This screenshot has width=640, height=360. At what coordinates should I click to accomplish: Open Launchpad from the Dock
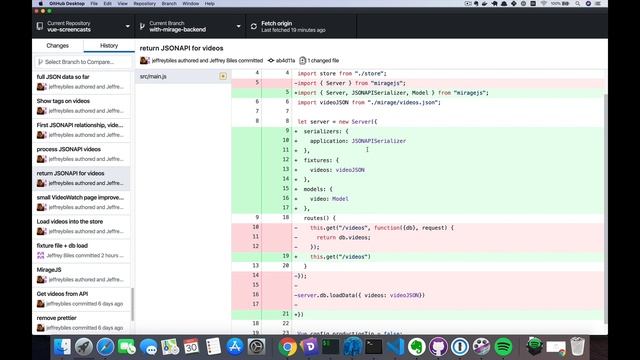point(84,347)
